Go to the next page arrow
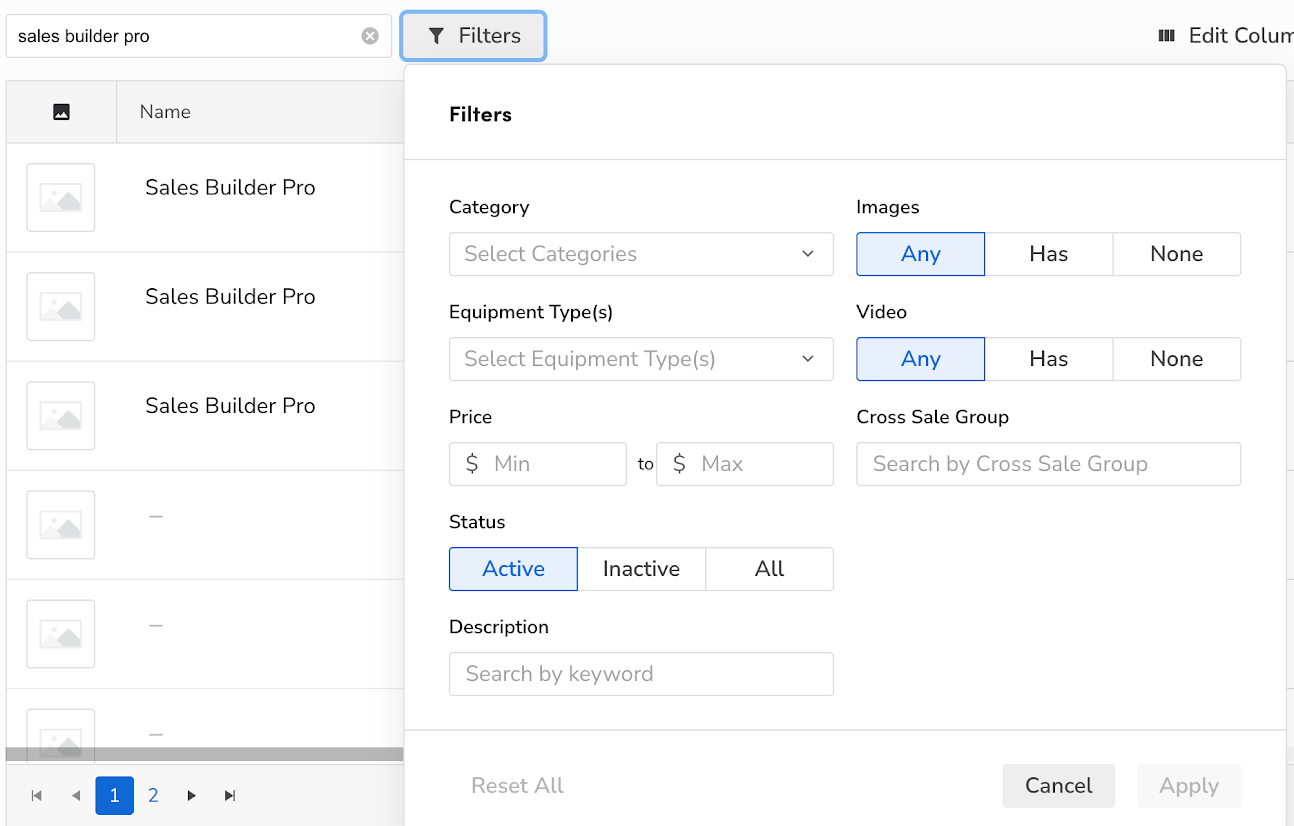 [x=191, y=796]
